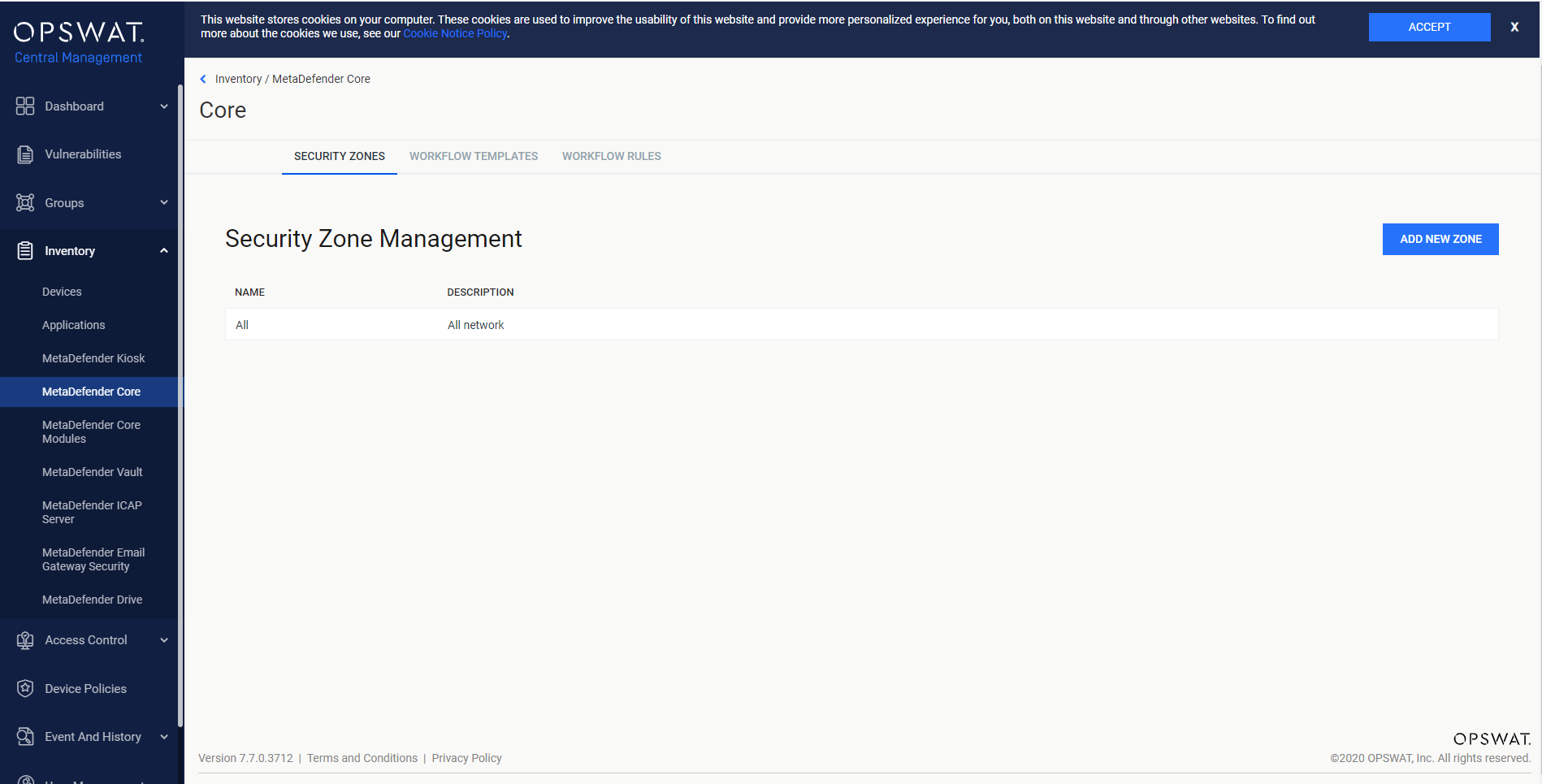Expand the Access Control chevron
This screenshot has height=784, width=1542.
[x=164, y=640]
